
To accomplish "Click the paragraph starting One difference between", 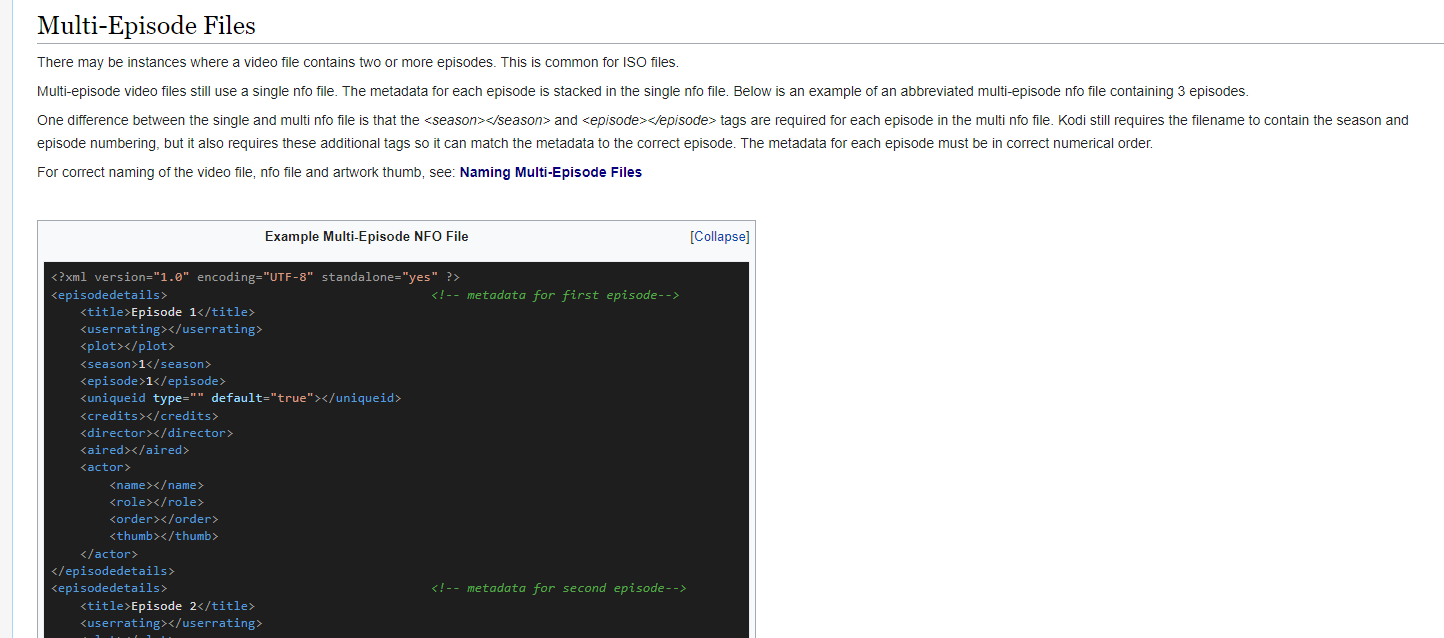I will tap(723, 131).
